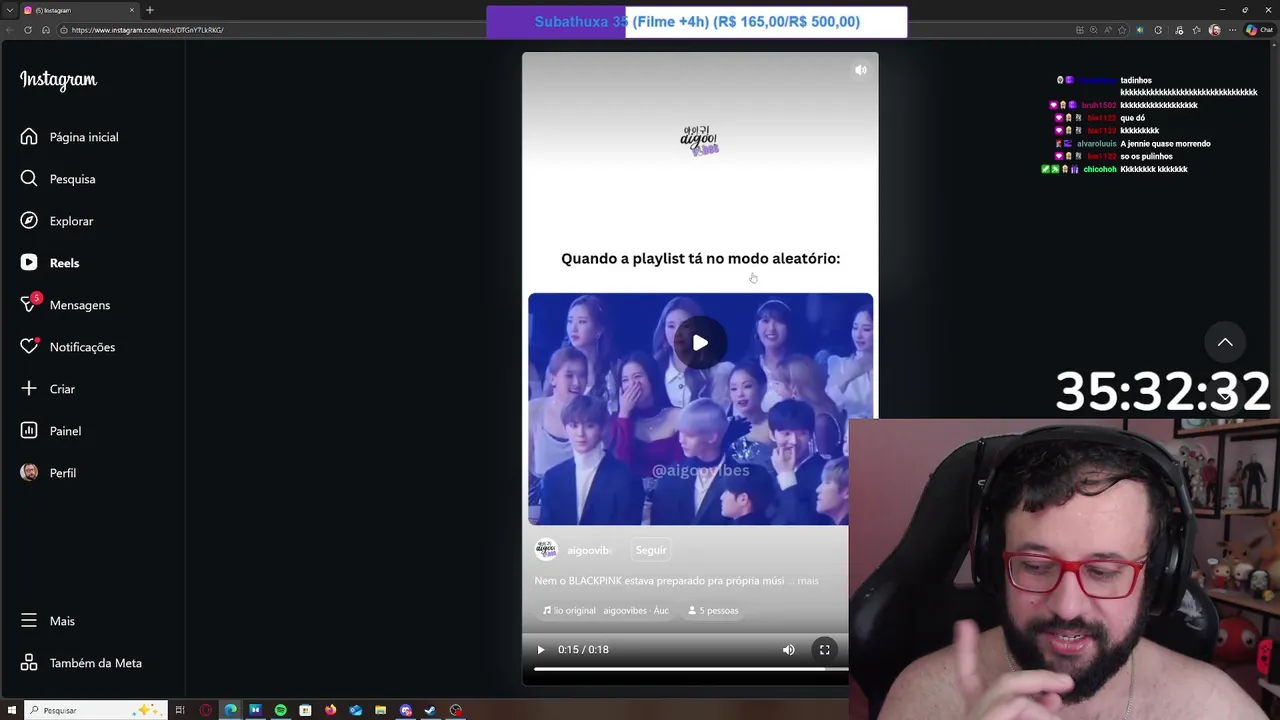Open Steam from the taskbar
This screenshot has width=1280, height=720.
(x=430, y=710)
